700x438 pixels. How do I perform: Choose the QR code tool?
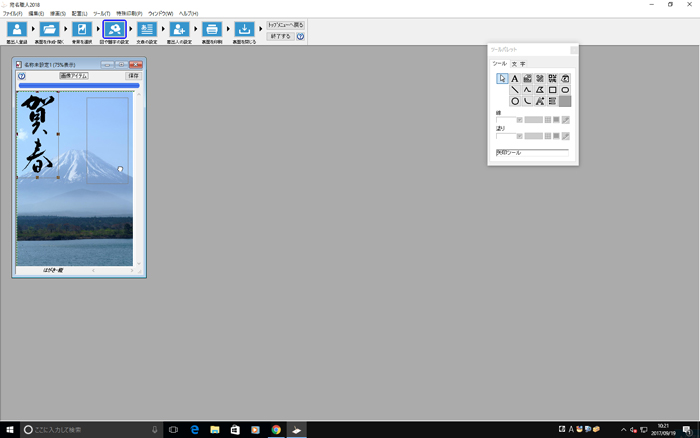(x=552, y=78)
